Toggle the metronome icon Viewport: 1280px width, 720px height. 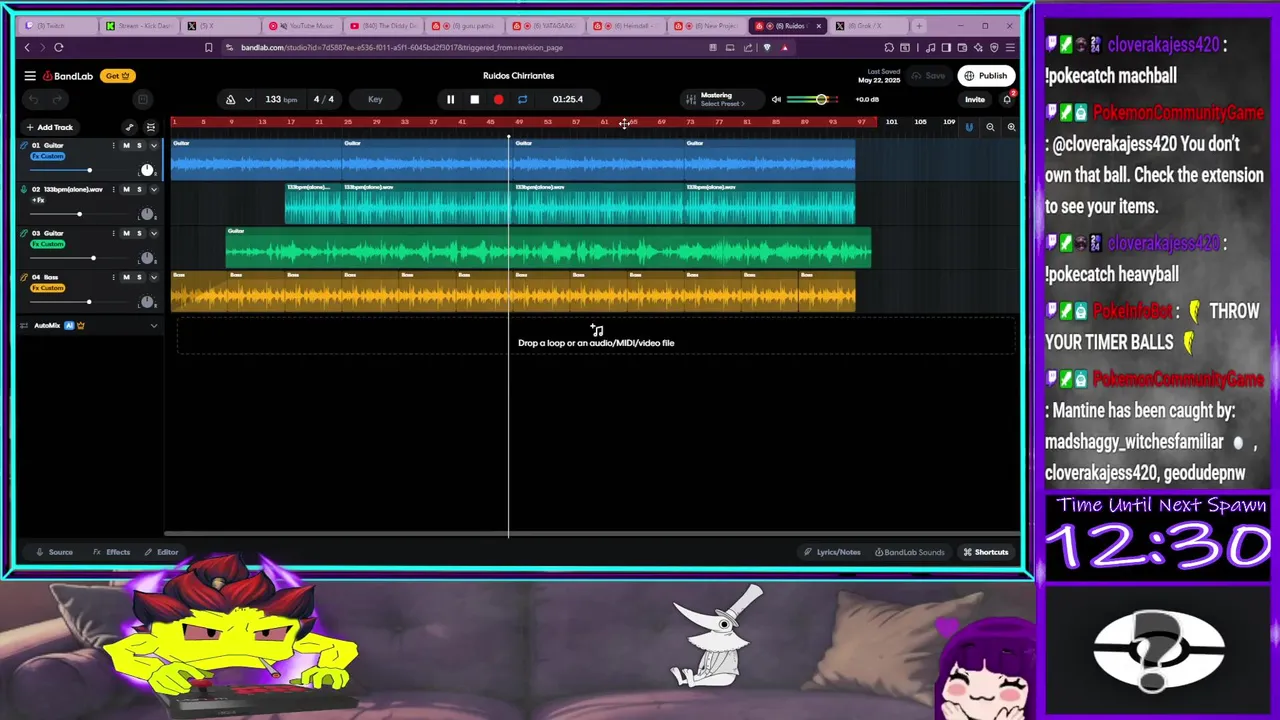[x=231, y=99]
